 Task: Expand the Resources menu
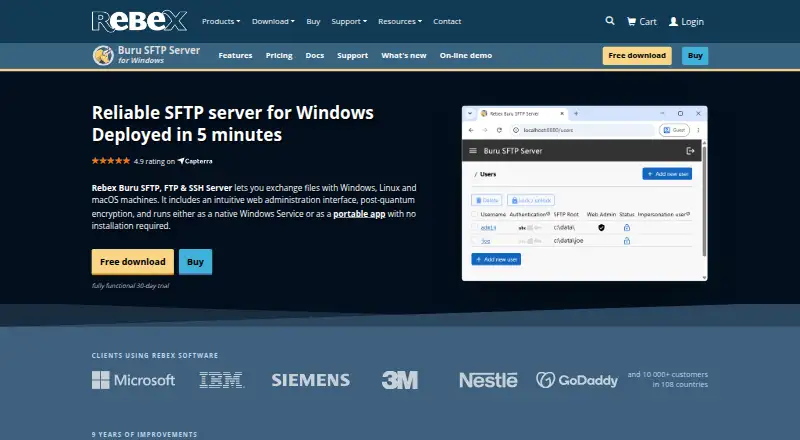pyautogui.click(x=400, y=21)
